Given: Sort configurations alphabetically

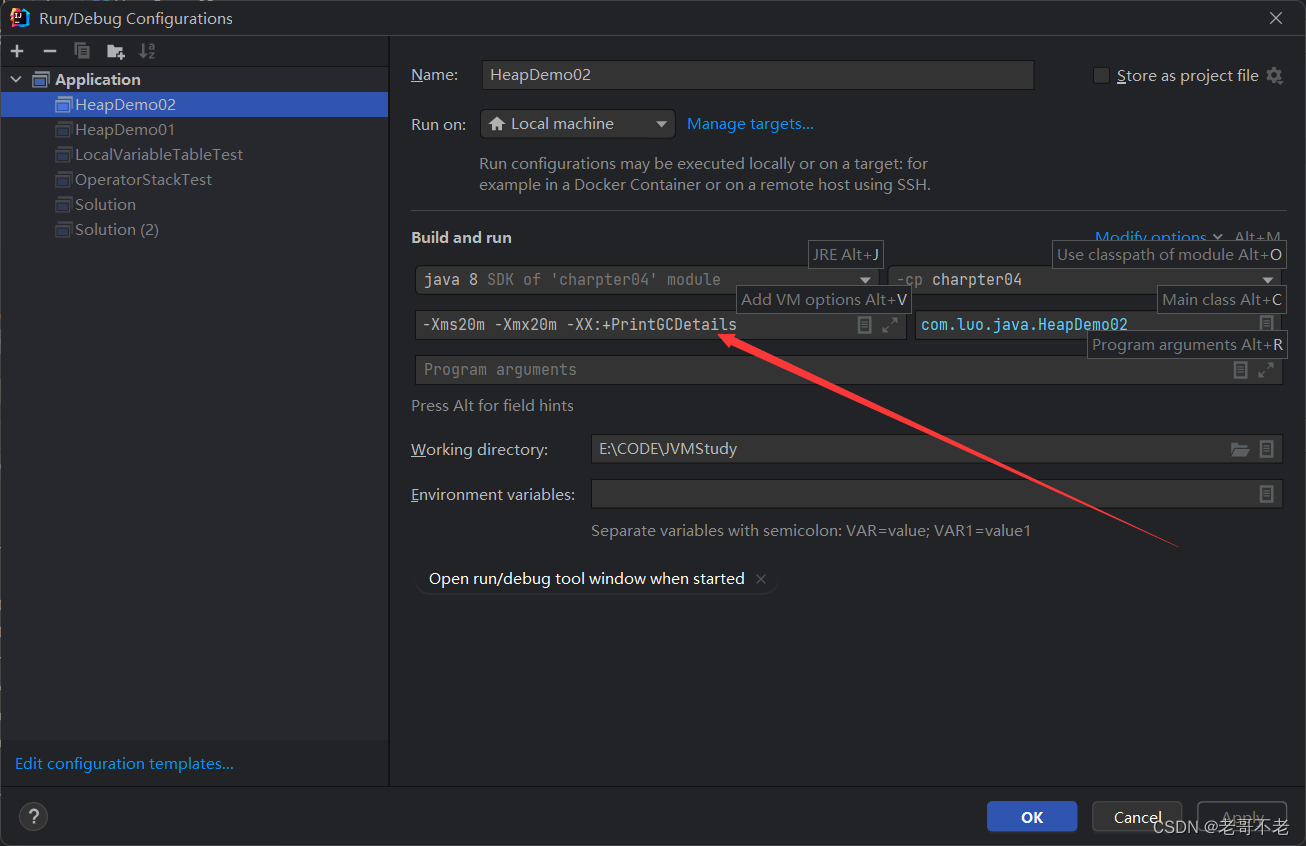Looking at the screenshot, I should click(x=147, y=51).
